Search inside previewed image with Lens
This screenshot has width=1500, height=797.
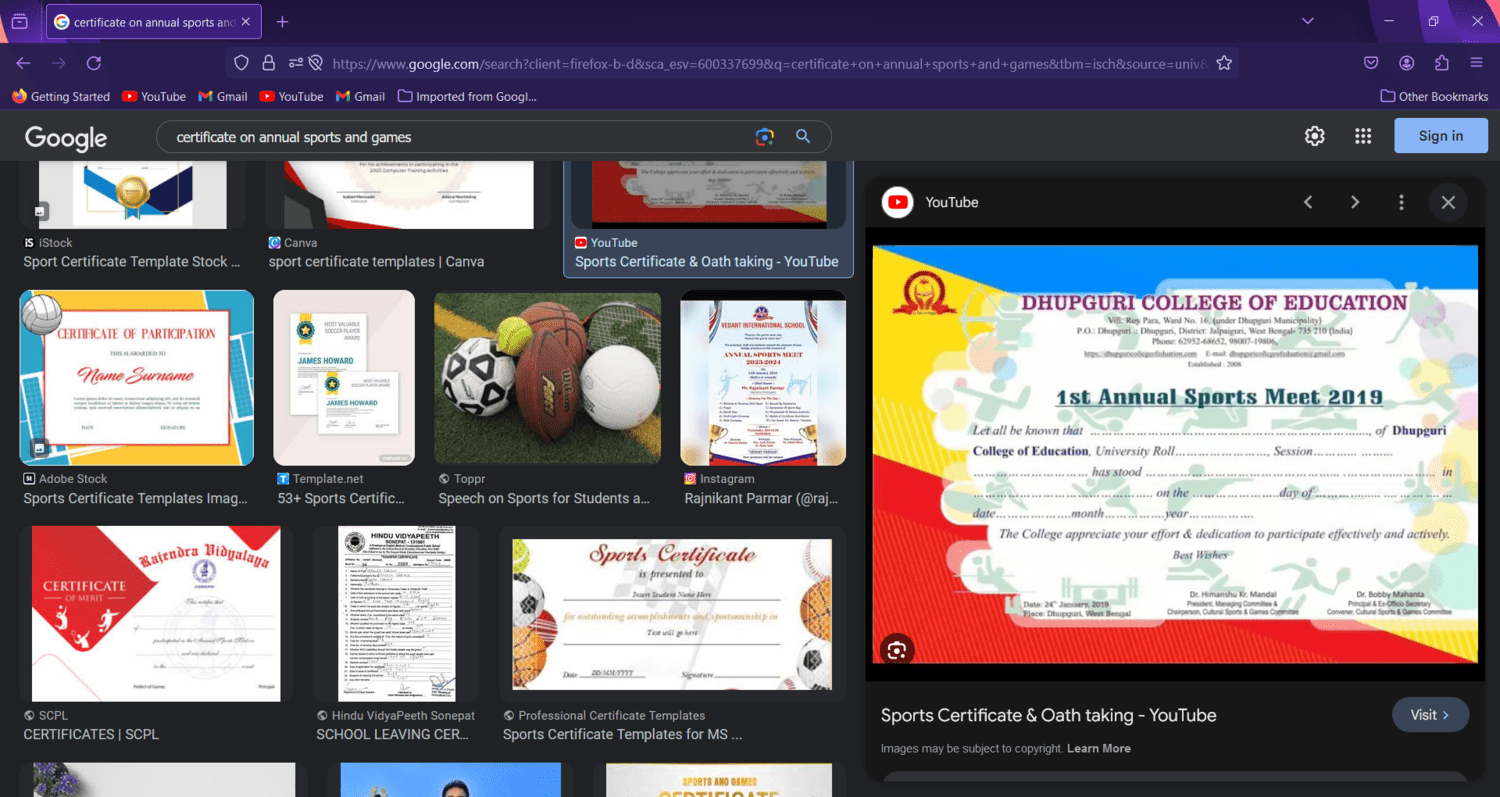(897, 650)
